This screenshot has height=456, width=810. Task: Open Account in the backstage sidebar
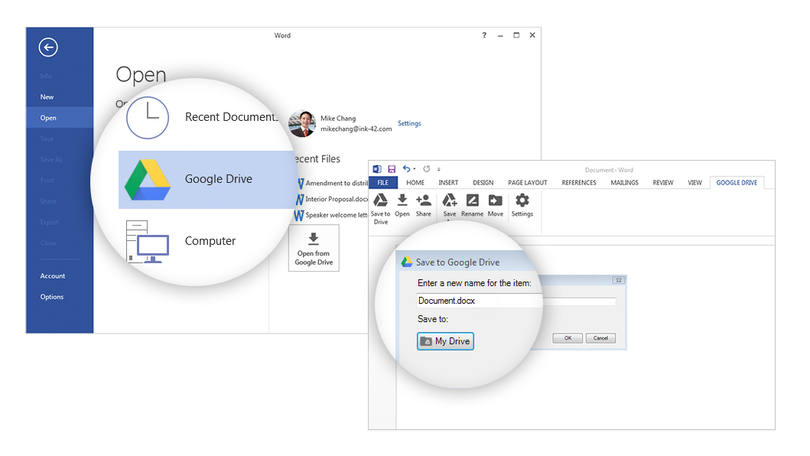(53, 276)
